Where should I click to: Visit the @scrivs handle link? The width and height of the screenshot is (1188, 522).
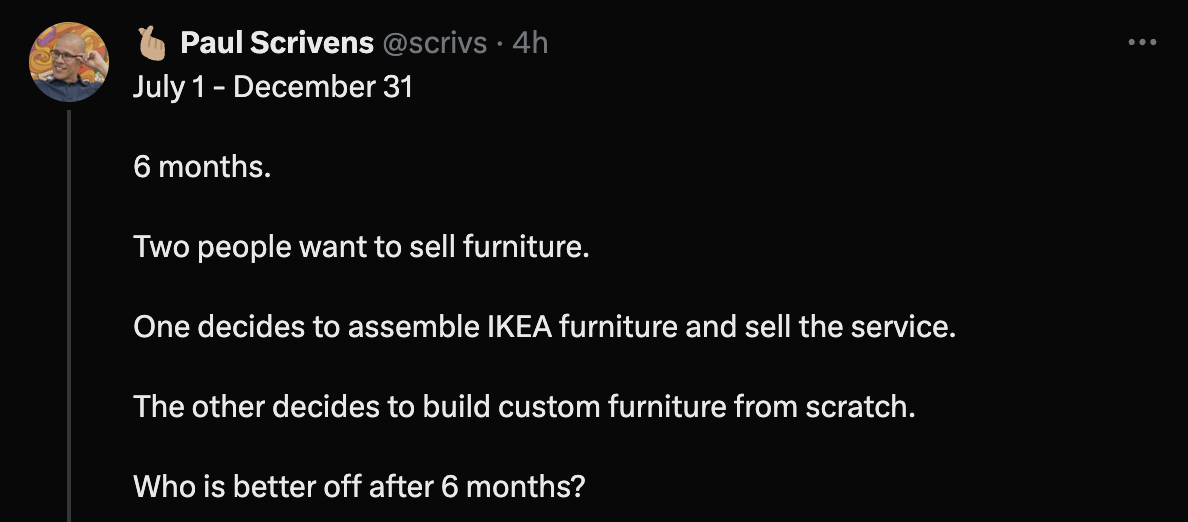point(435,43)
